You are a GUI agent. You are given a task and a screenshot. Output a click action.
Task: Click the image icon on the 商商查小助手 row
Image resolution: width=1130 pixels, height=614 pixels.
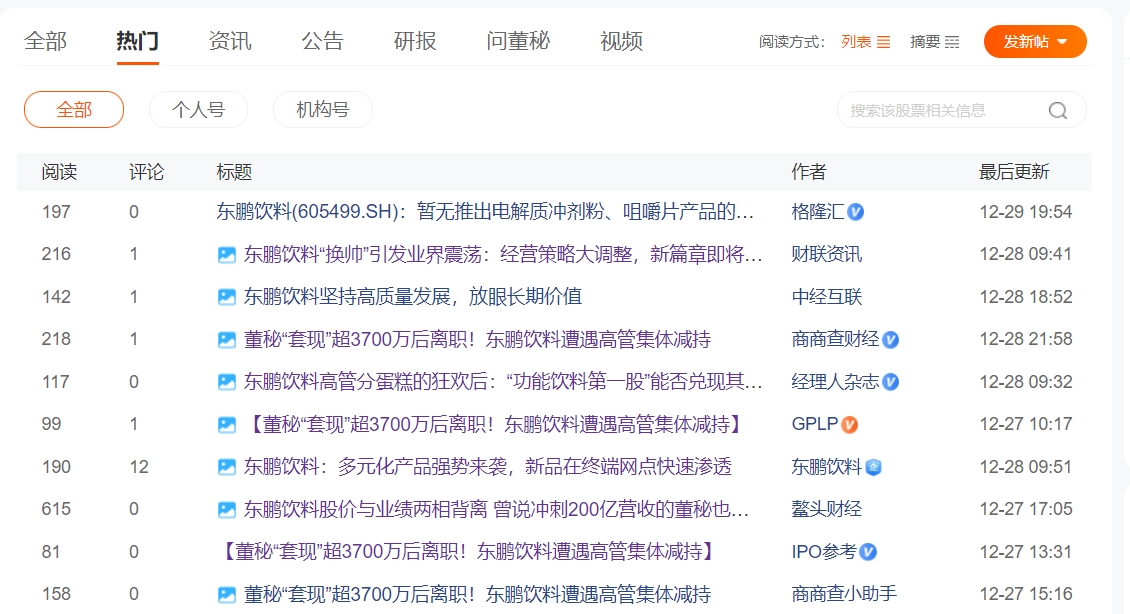coord(226,595)
